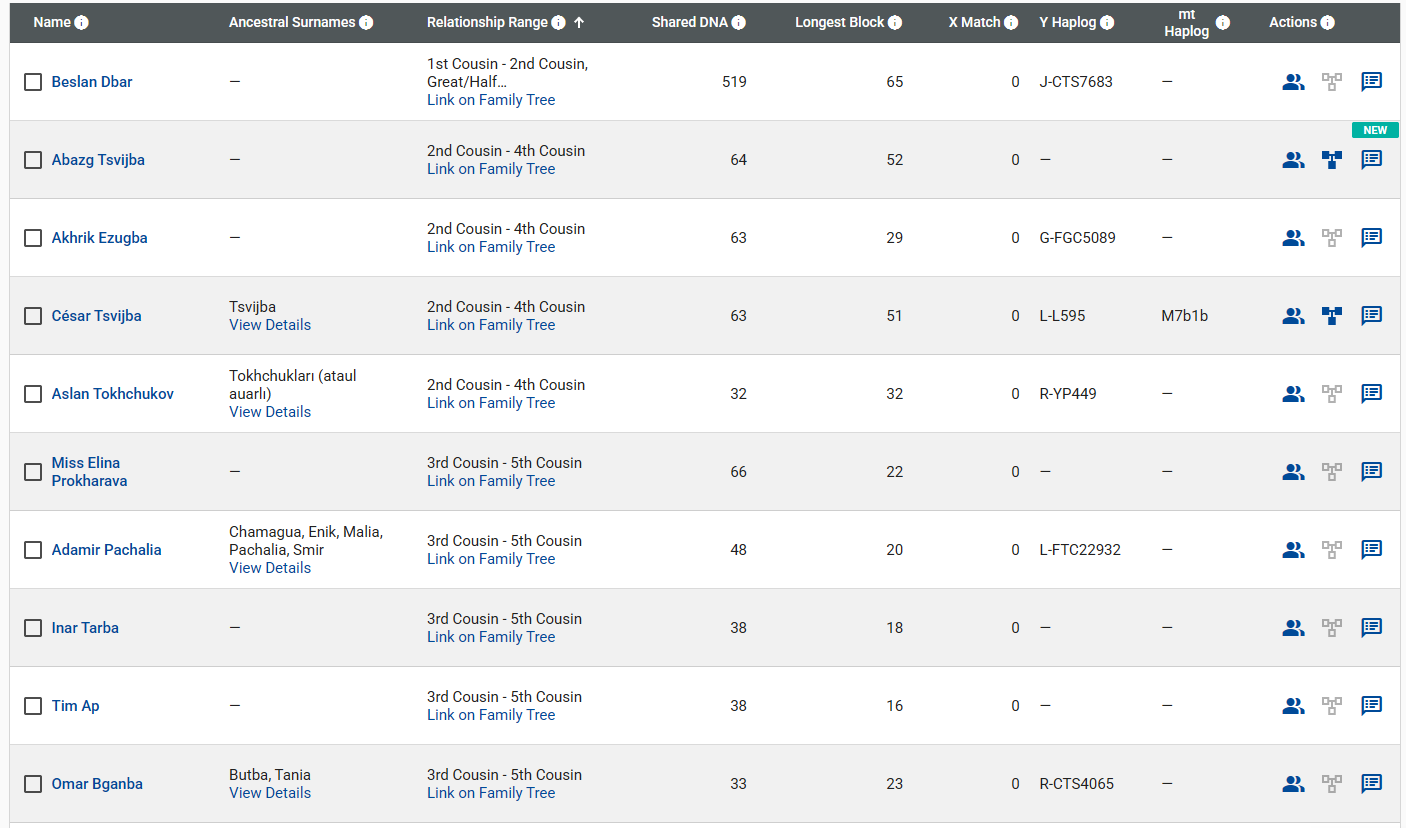Open Miss Elina Prokharava's profile
1406x828 pixels.
click(x=90, y=472)
